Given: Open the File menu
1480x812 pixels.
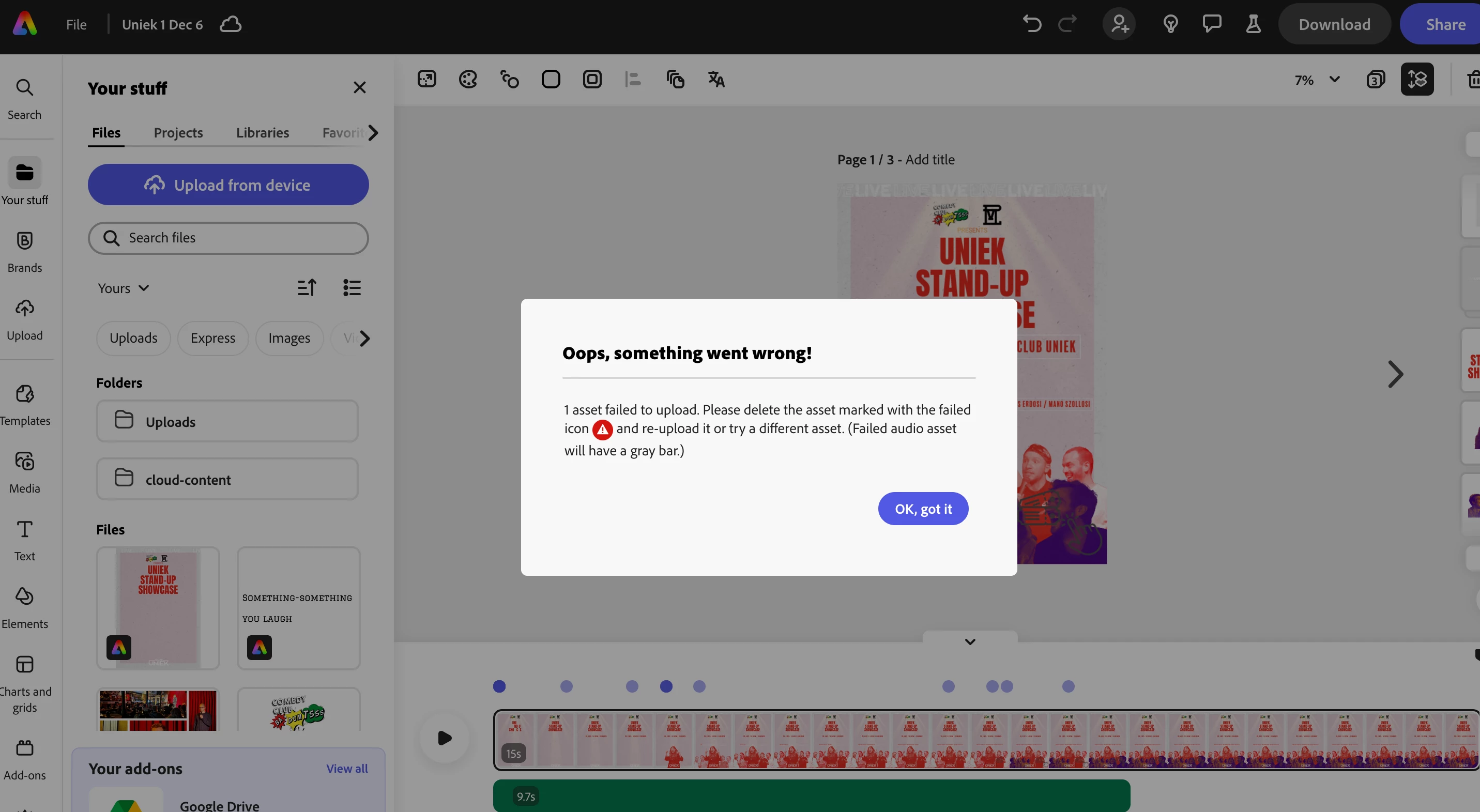Looking at the screenshot, I should [x=76, y=25].
